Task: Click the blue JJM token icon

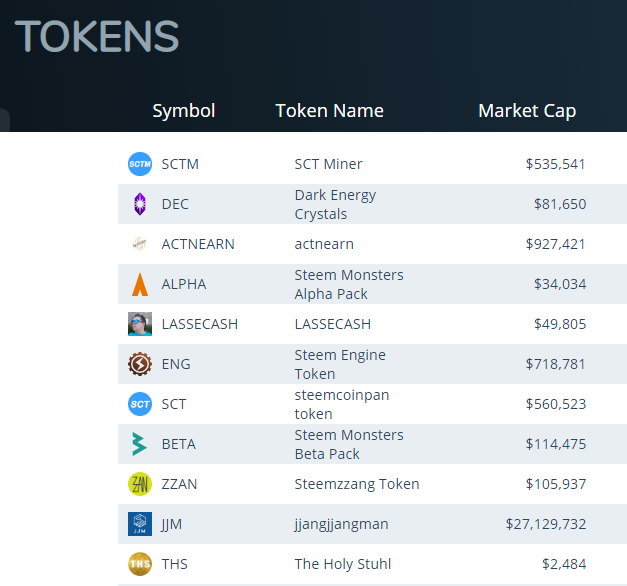Action: coord(140,524)
